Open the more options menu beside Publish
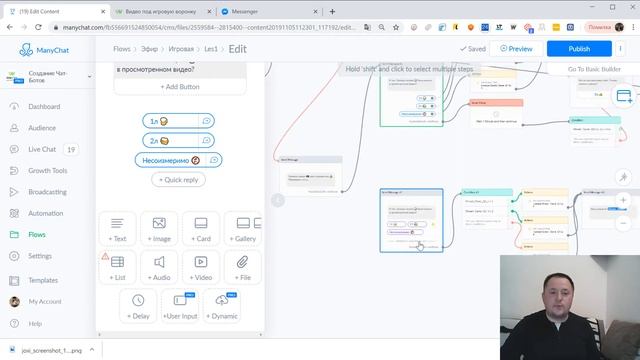This screenshot has height=360, width=640. (620, 49)
